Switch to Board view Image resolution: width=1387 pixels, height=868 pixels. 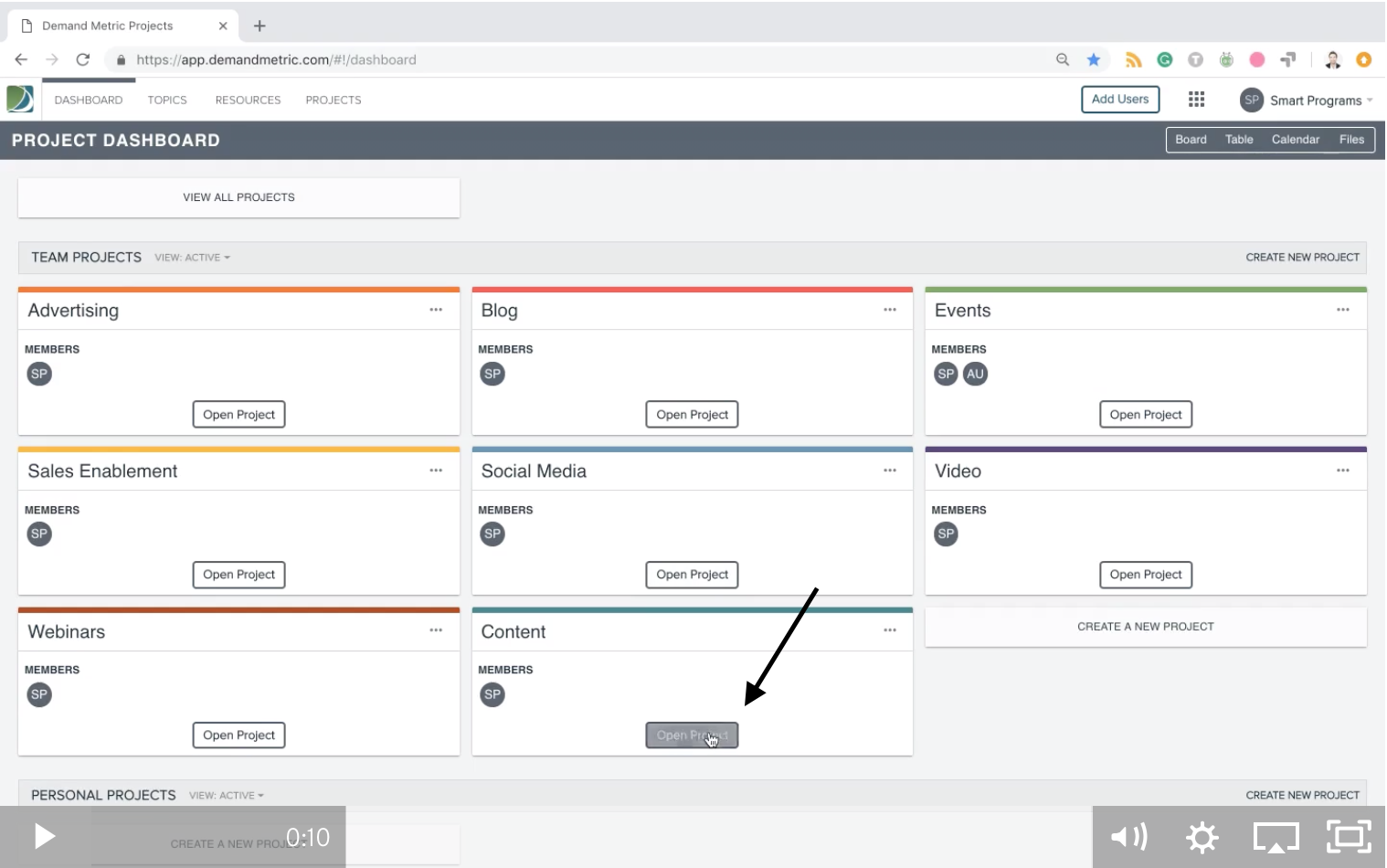pyautogui.click(x=1191, y=140)
